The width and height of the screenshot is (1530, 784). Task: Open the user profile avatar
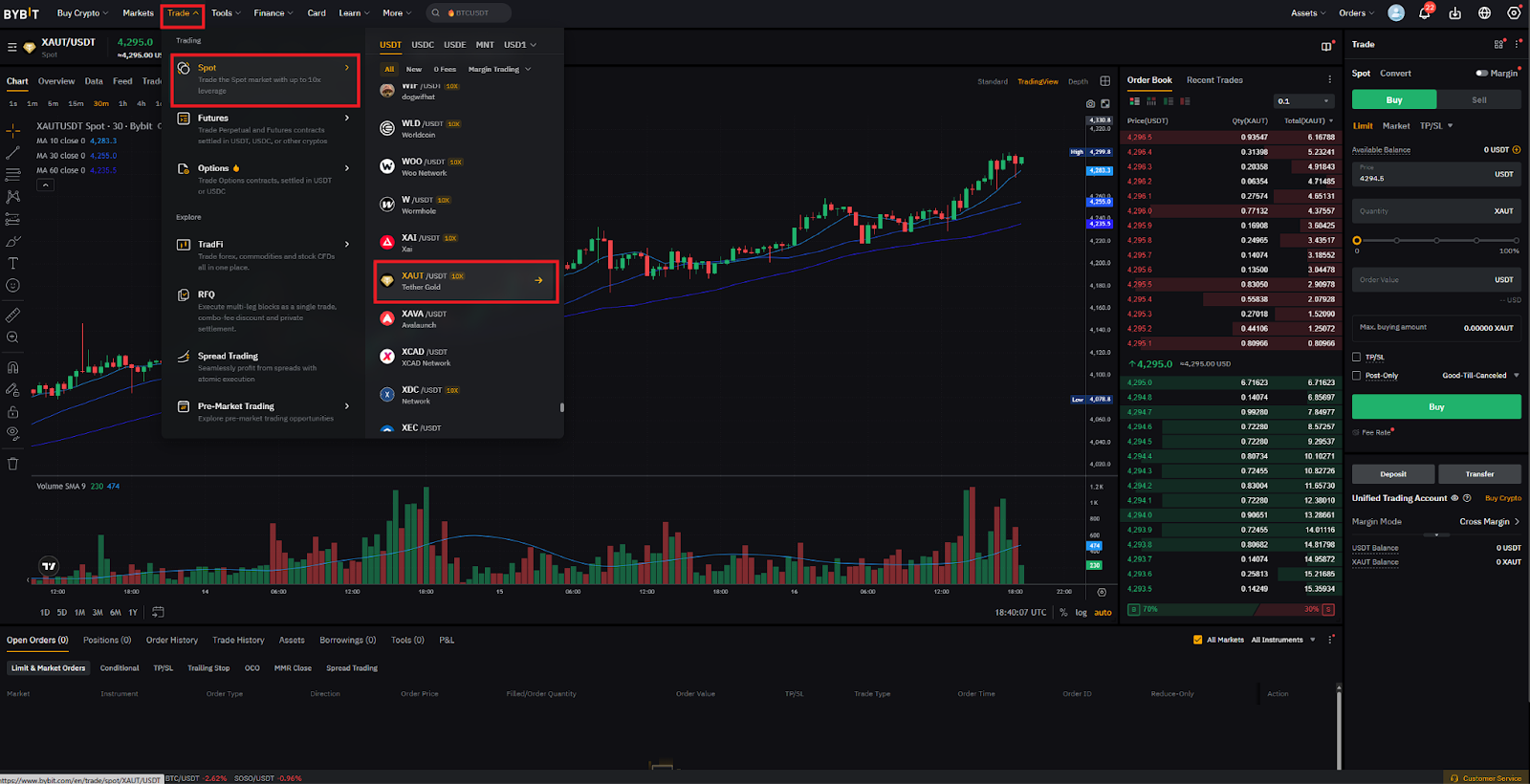pyautogui.click(x=1396, y=13)
